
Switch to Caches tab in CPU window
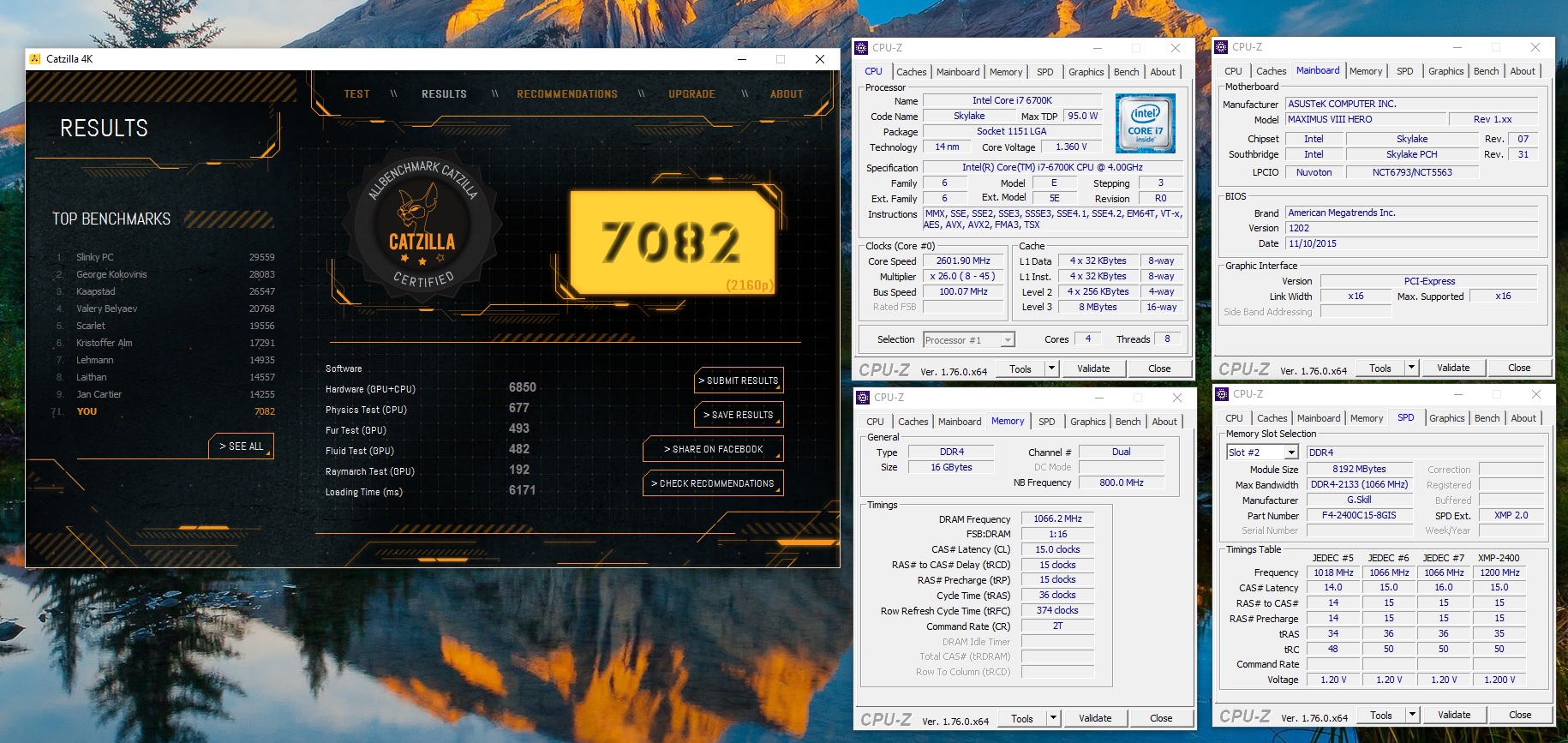click(x=912, y=72)
